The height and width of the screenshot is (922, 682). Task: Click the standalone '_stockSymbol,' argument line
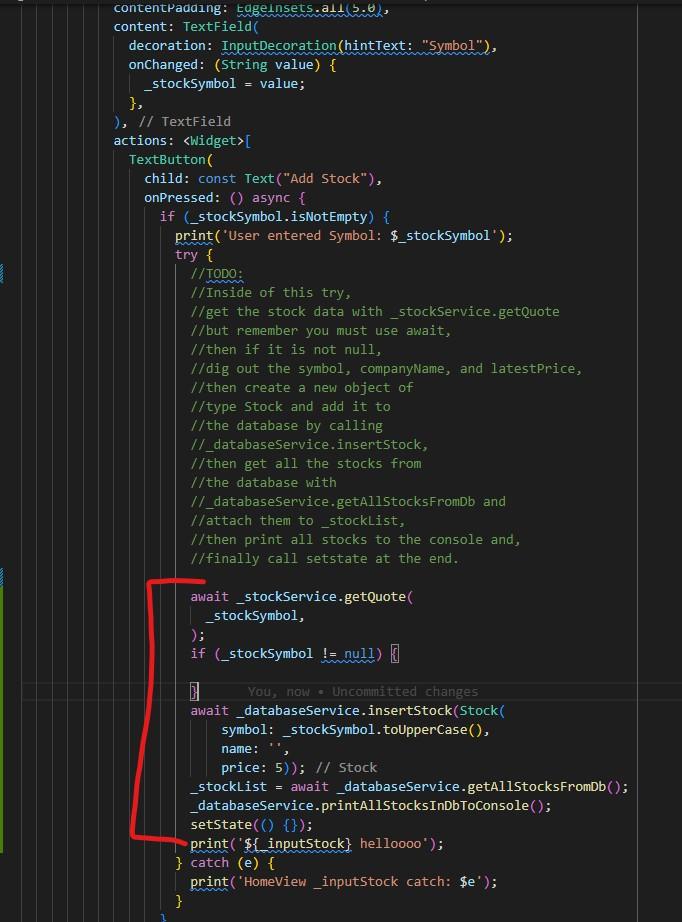pyautogui.click(x=255, y=616)
